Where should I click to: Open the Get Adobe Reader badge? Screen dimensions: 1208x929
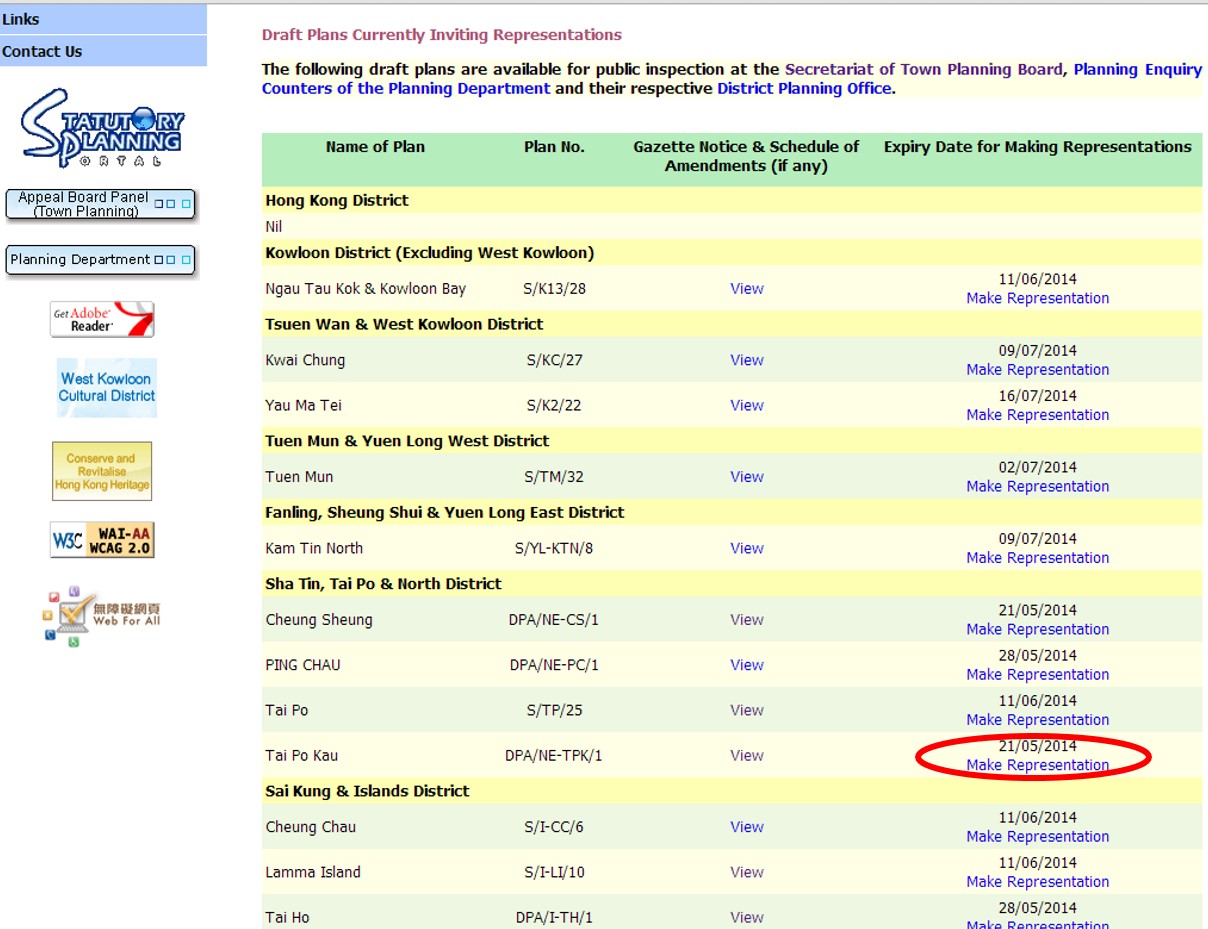coord(102,319)
